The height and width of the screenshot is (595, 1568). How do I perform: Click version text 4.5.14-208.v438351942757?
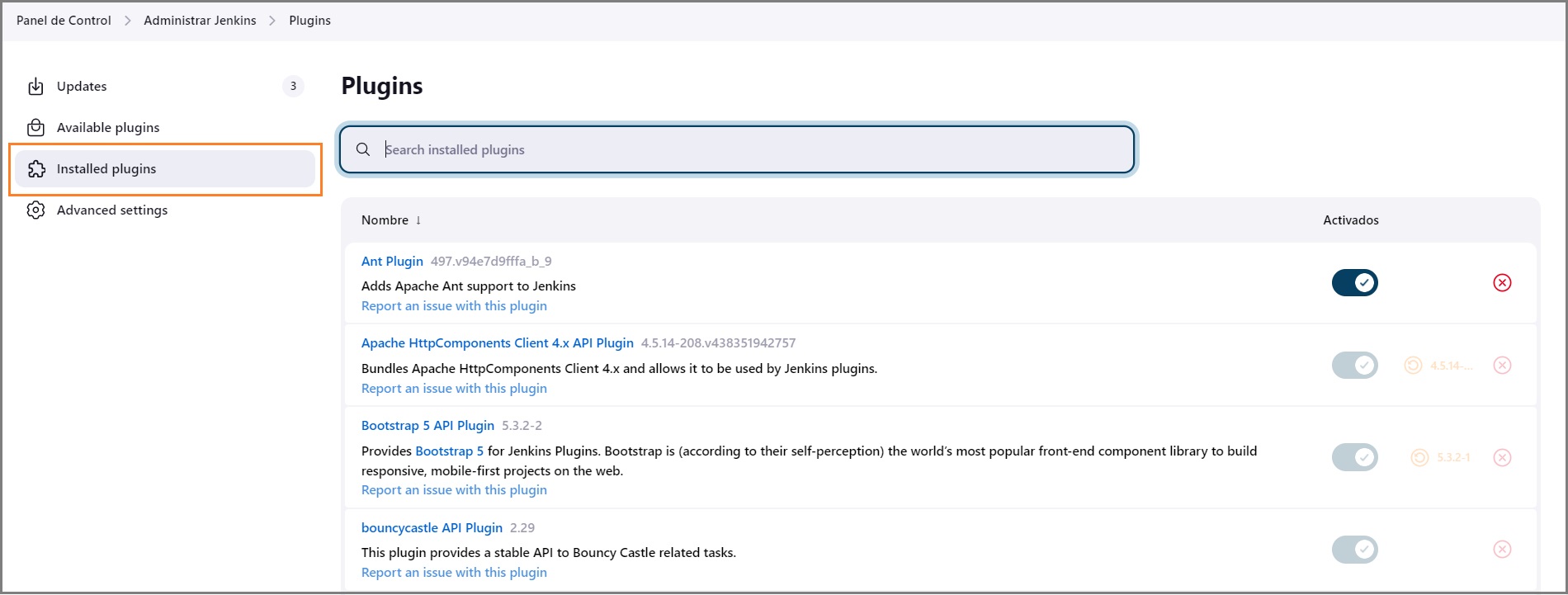(718, 343)
